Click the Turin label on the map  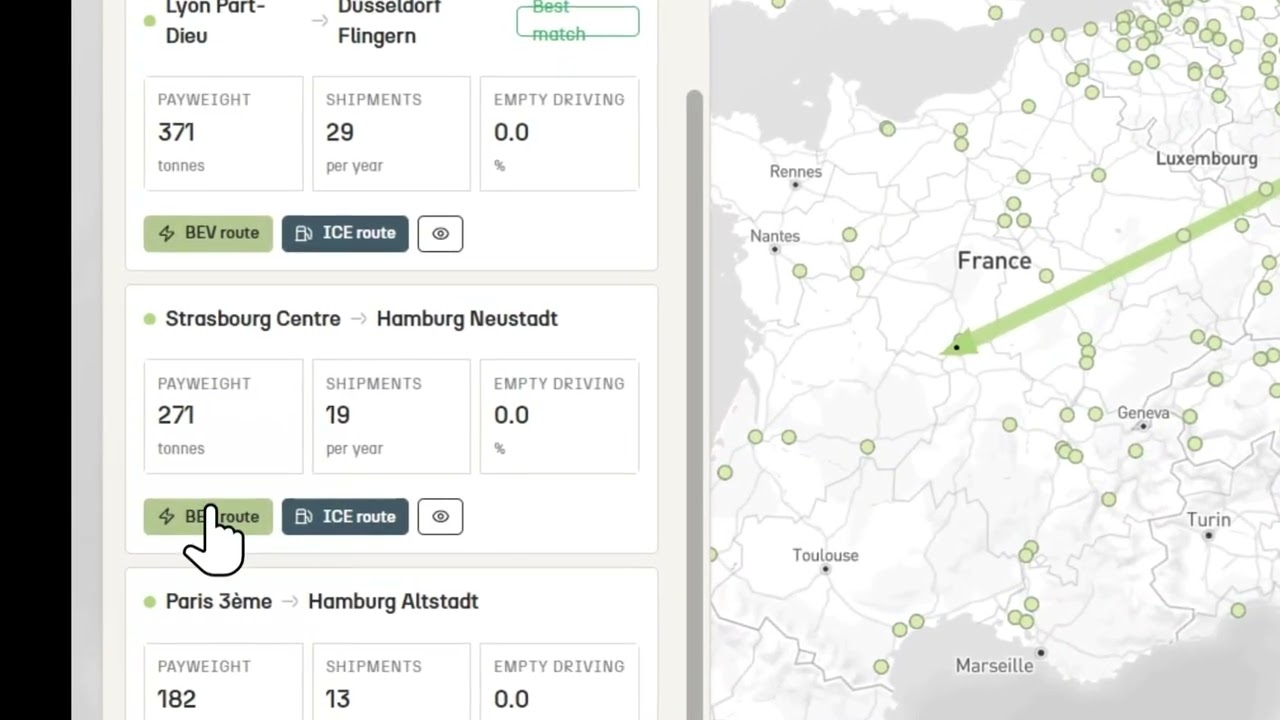coord(1209,520)
